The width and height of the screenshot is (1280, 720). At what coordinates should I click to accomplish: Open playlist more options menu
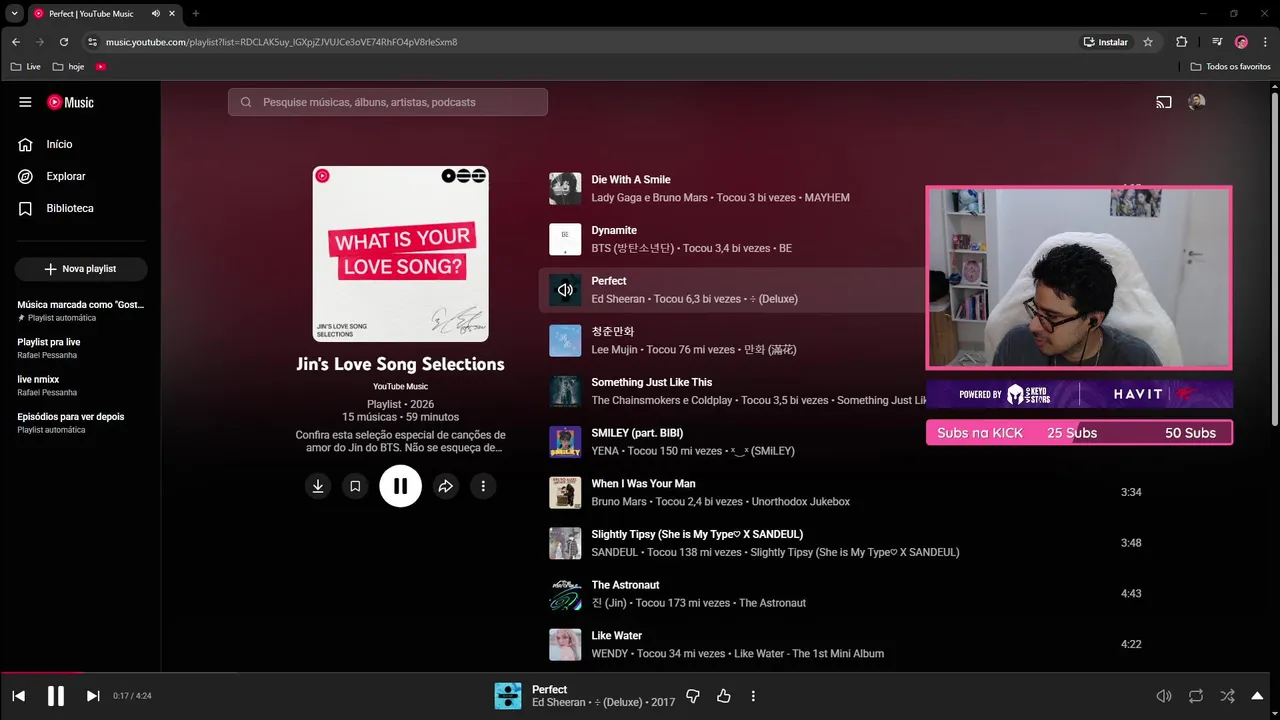tap(483, 486)
